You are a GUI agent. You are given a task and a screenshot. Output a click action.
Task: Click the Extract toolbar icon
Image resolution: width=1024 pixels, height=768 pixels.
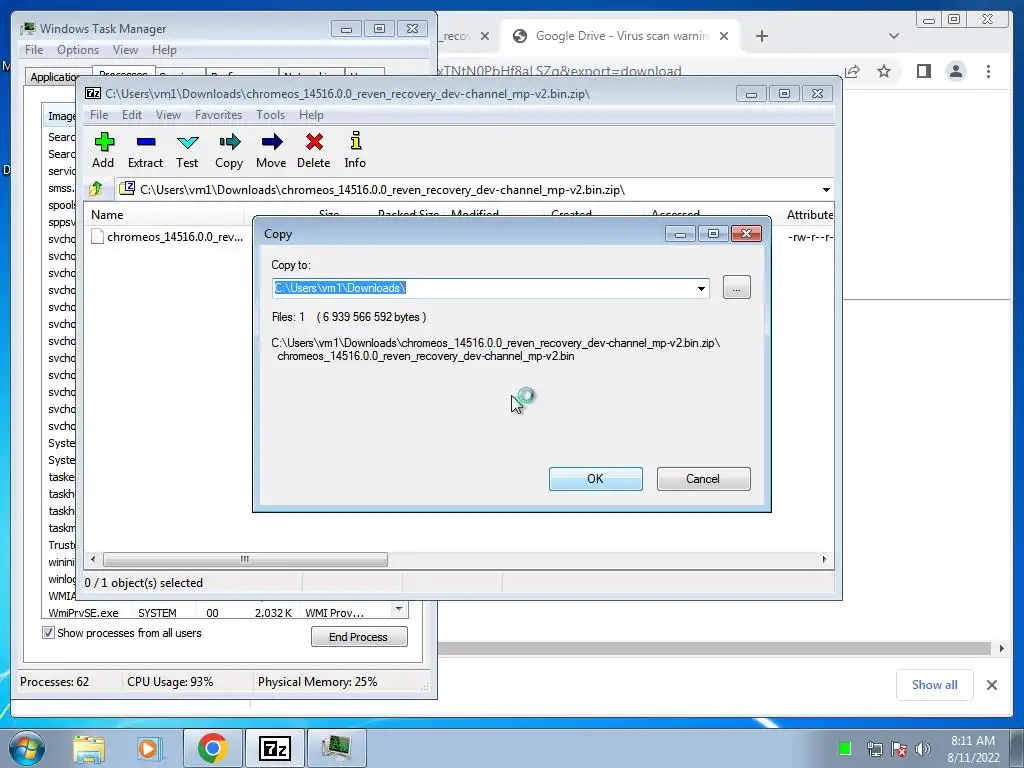tap(145, 150)
